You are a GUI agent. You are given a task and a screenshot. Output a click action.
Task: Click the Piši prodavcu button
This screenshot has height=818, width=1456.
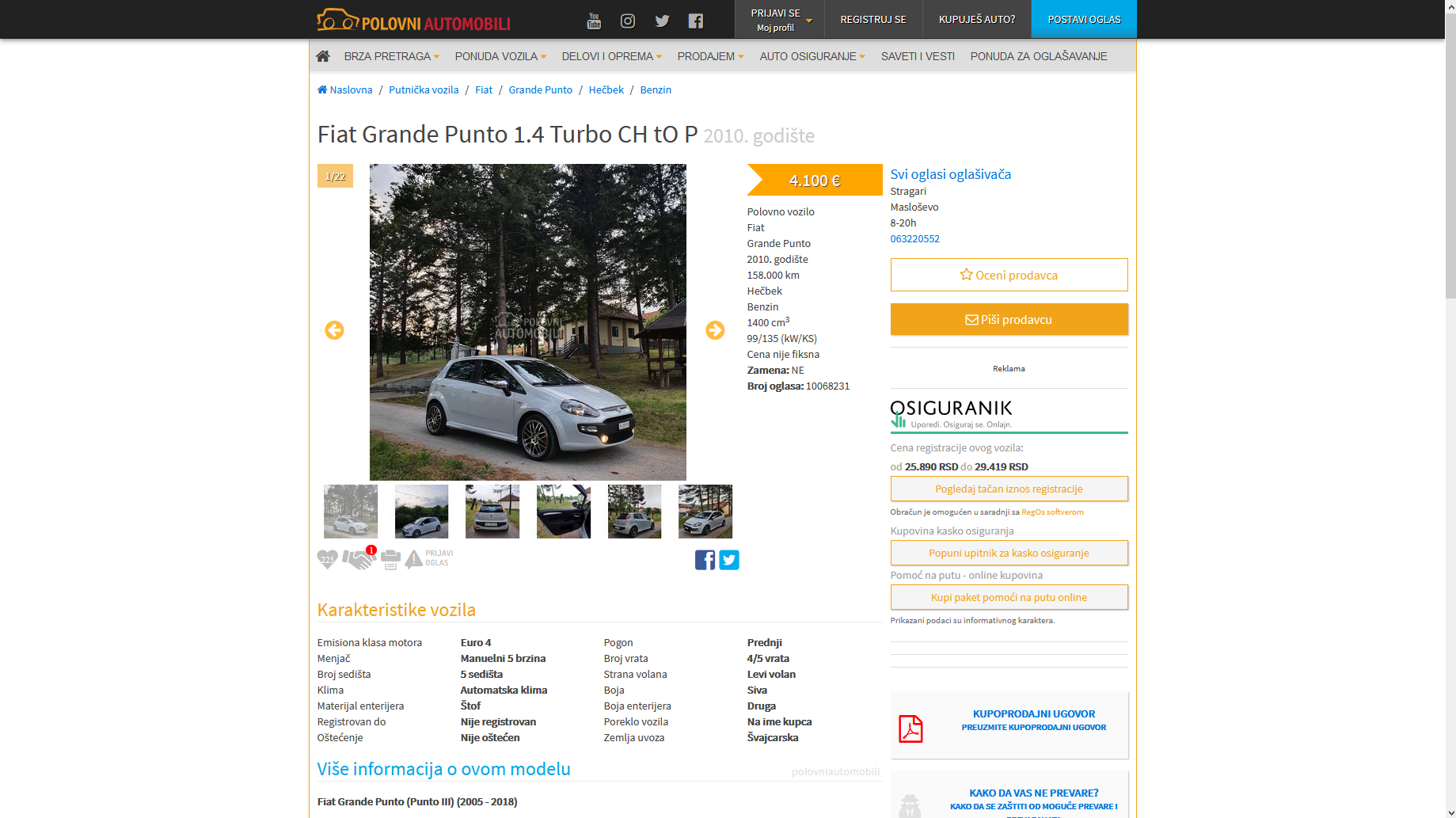1009,320
